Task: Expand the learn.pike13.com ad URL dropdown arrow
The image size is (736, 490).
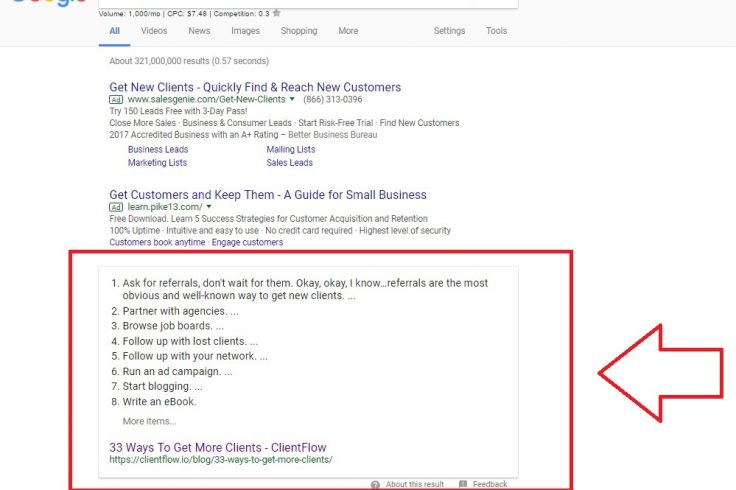Action: coord(208,207)
